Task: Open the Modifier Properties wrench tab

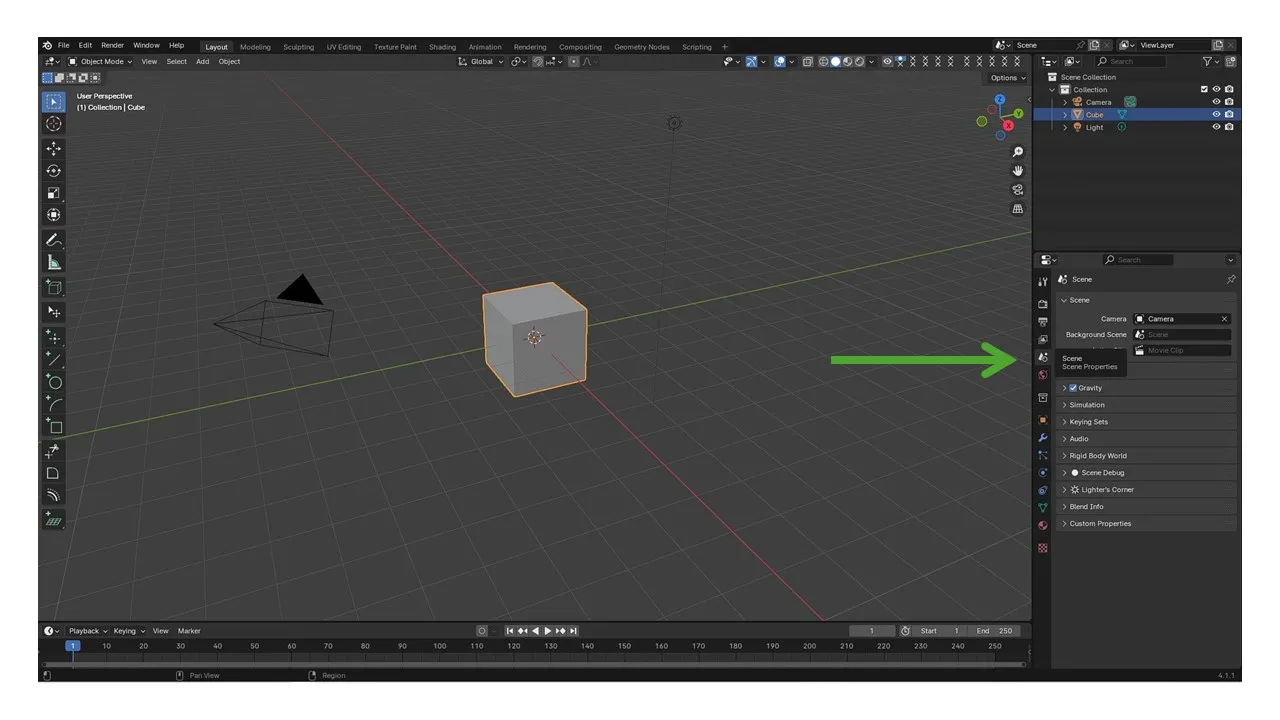Action: coord(1043,438)
